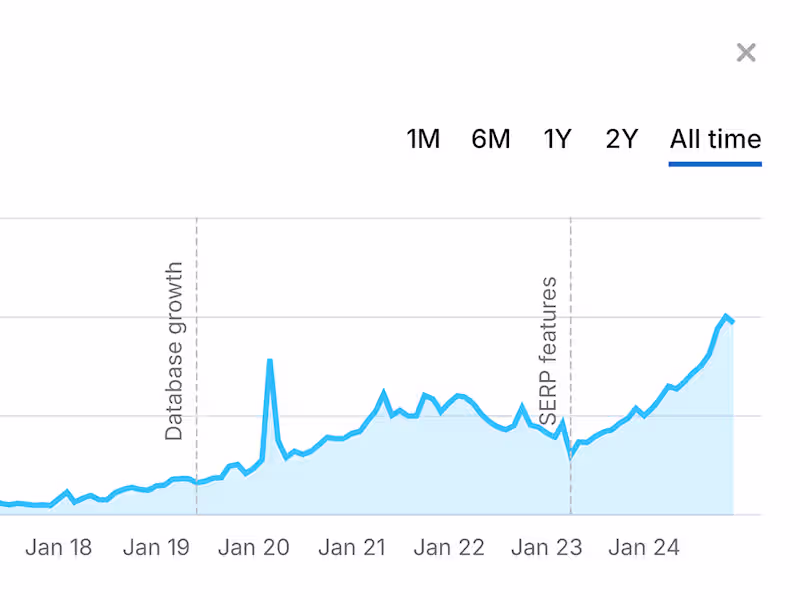The width and height of the screenshot is (800, 600).
Task: Click the highest point at the chart's end
Action: 725,316
